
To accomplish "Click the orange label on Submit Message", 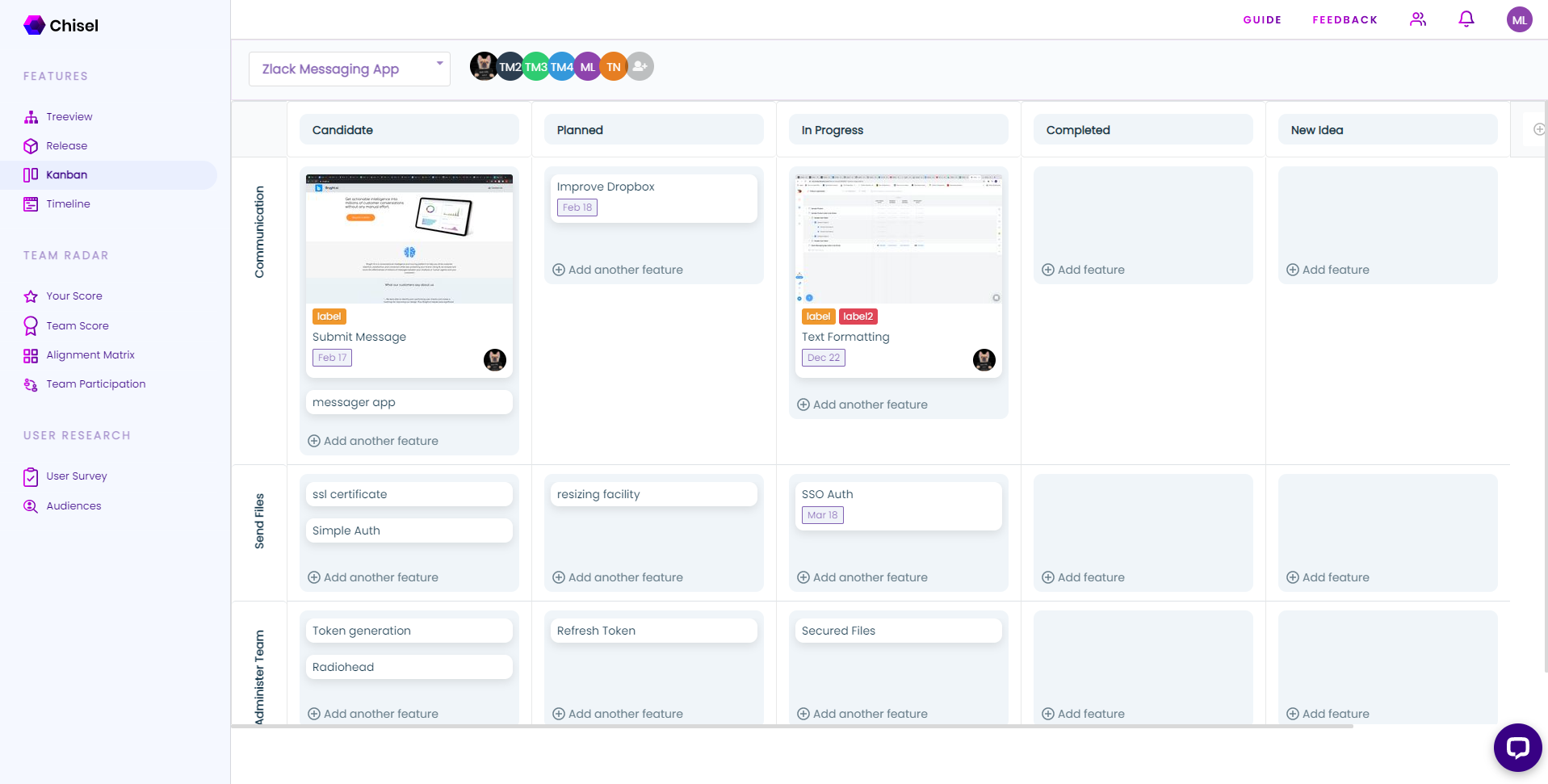I will coord(329,317).
